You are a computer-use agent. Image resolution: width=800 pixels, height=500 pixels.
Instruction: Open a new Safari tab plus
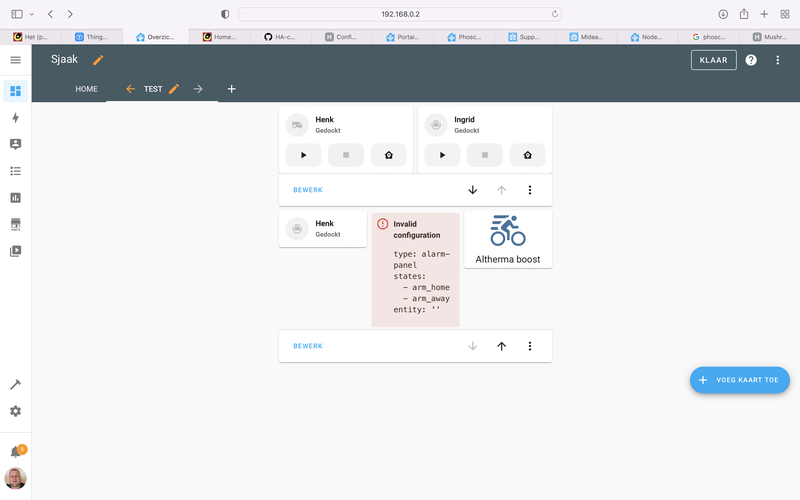[x=764, y=14]
